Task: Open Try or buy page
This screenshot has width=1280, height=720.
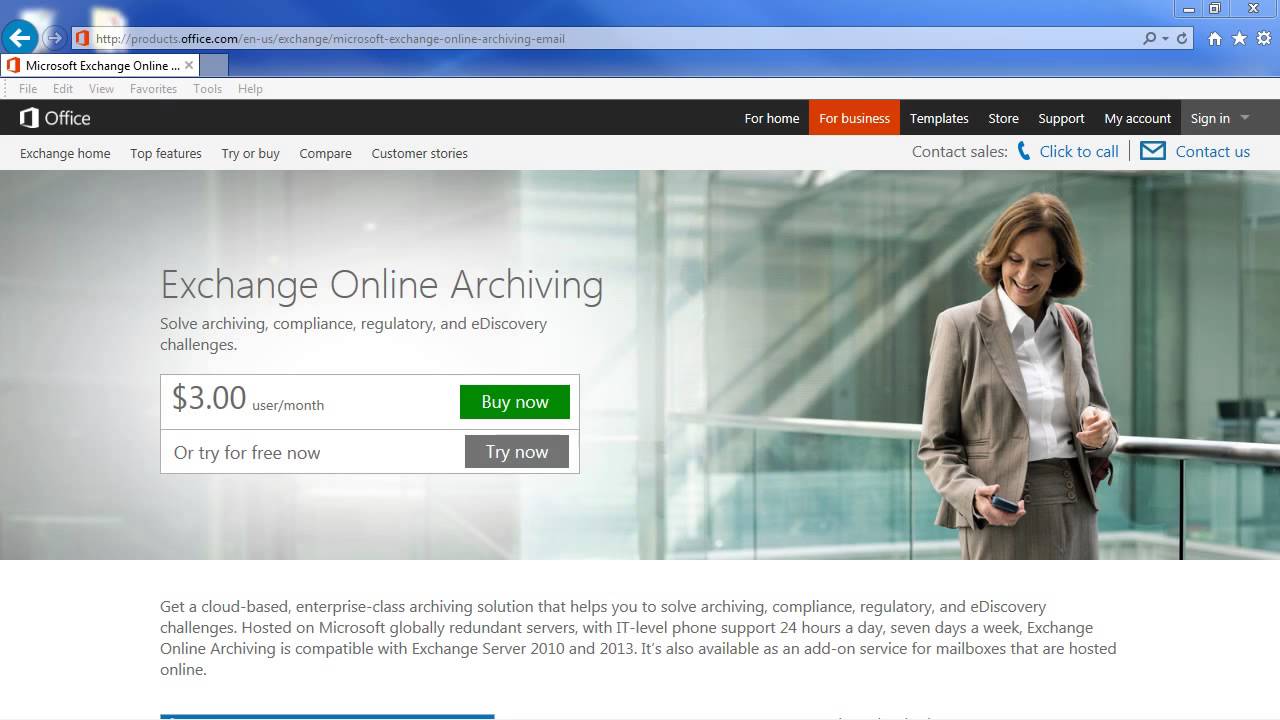Action: pos(250,153)
